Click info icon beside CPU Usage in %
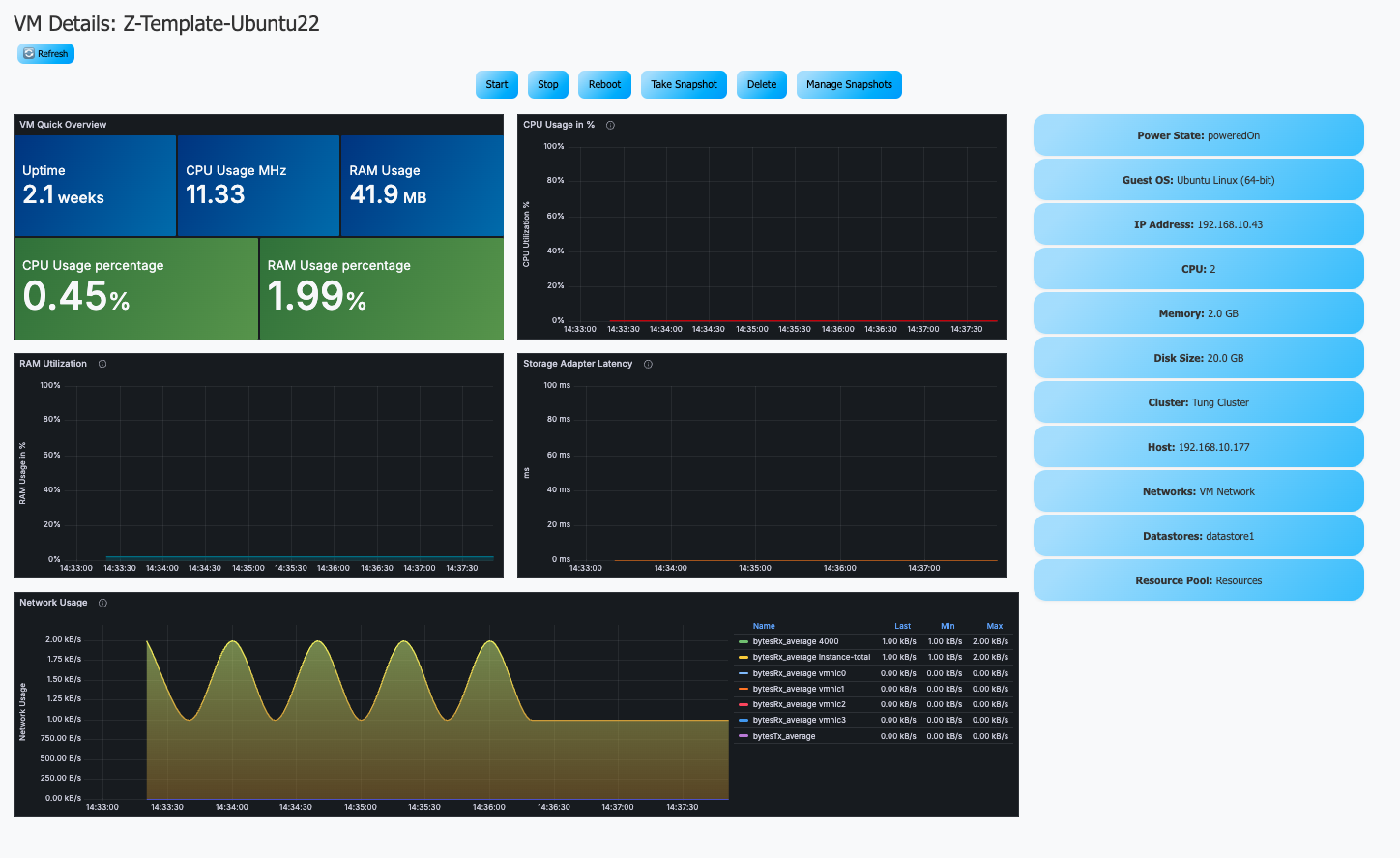 (x=610, y=125)
